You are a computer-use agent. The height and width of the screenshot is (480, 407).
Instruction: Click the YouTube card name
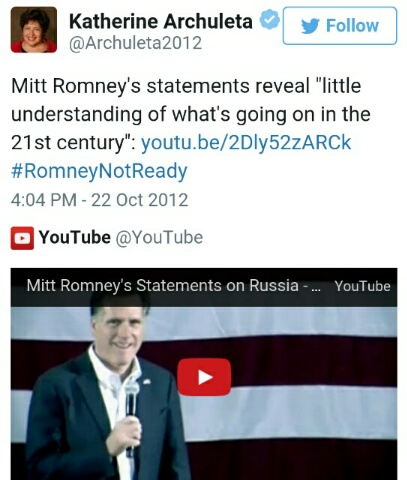(x=75, y=237)
